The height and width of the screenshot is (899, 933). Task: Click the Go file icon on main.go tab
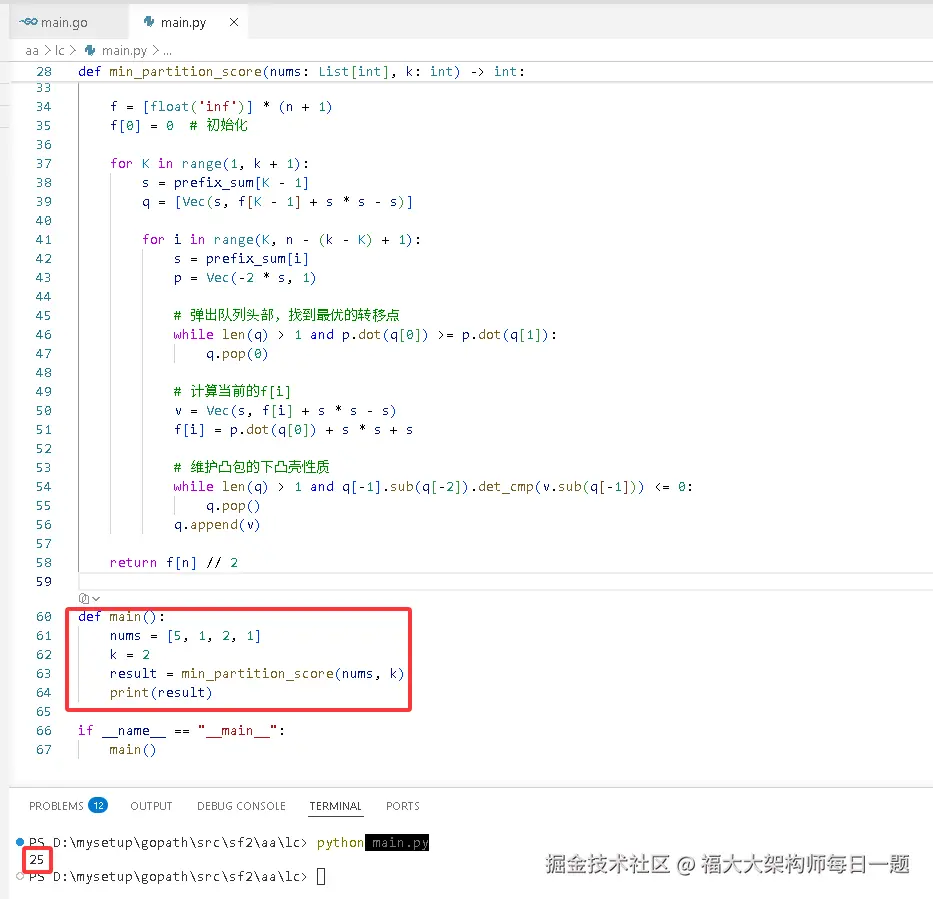pyautogui.click(x=28, y=22)
